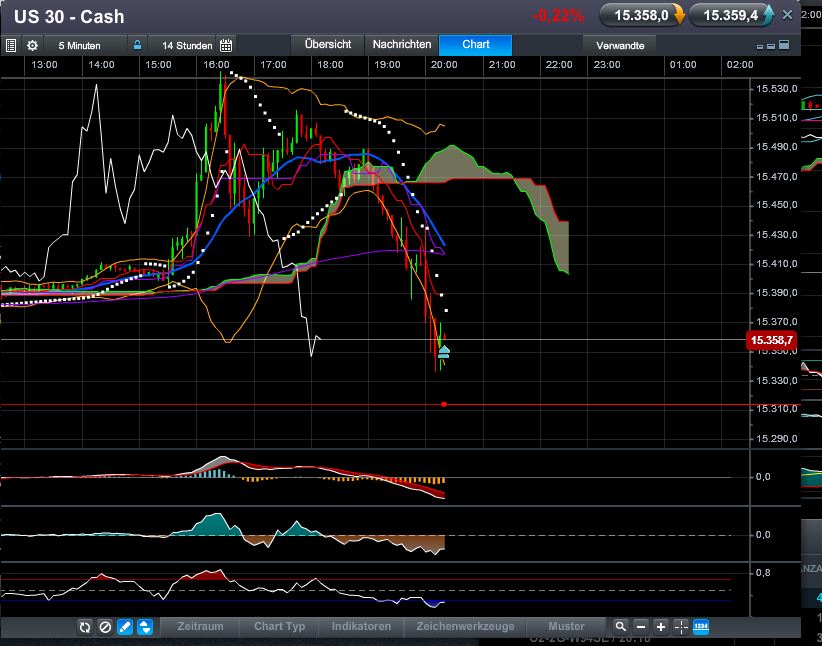Click the -0,22% change value
Viewport: 822px width, 646px height.
click(558, 16)
